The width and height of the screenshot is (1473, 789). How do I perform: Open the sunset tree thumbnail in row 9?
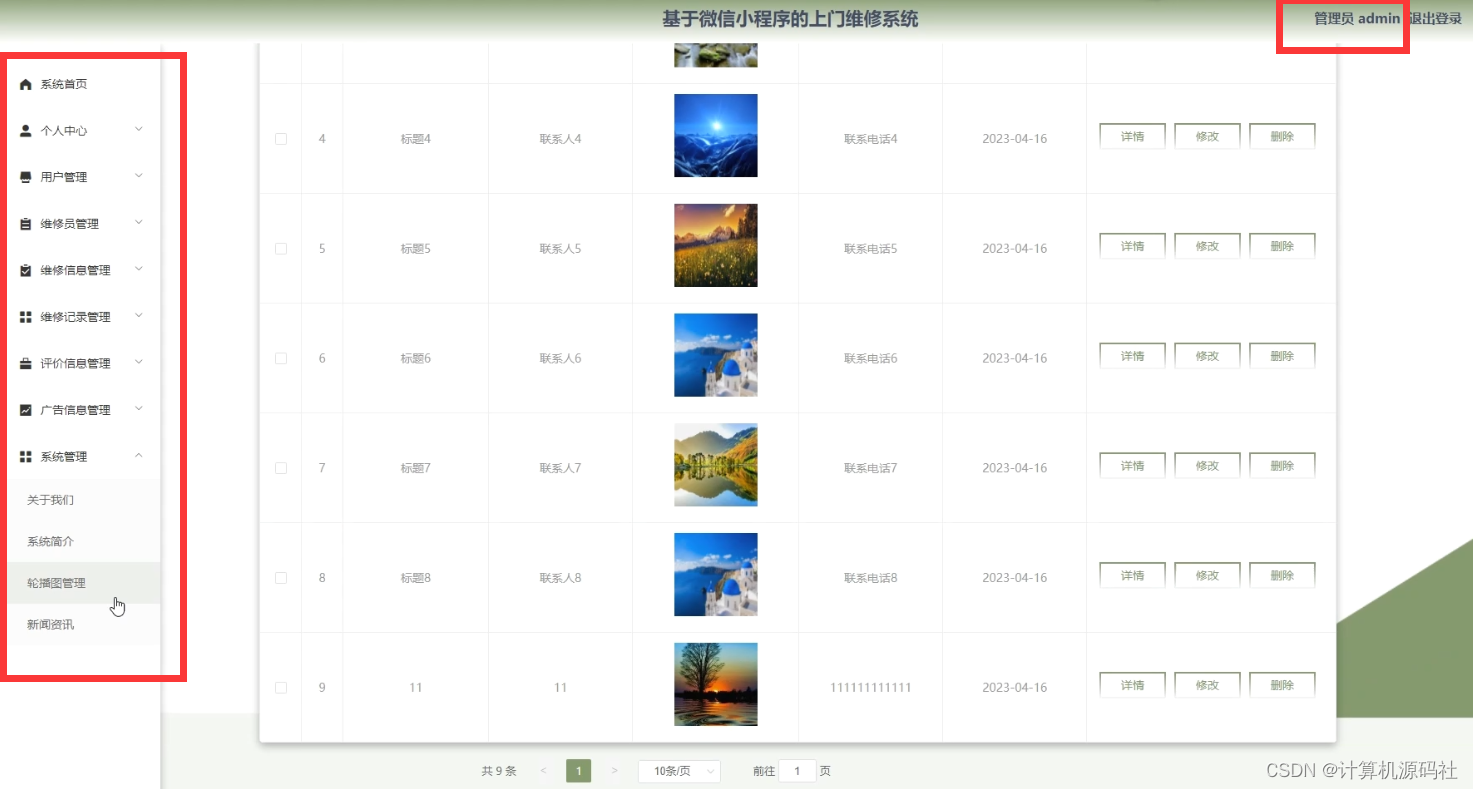(716, 684)
